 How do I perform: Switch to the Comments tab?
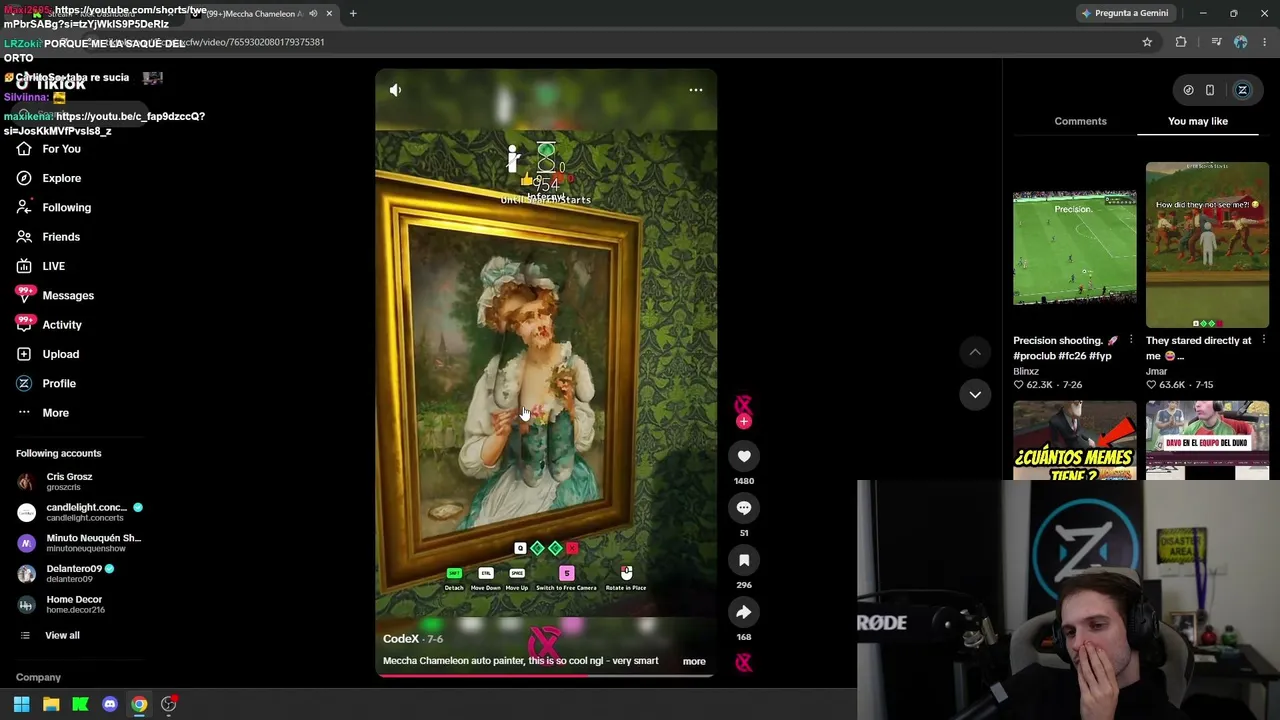pyautogui.click(x=1080, y=121)
